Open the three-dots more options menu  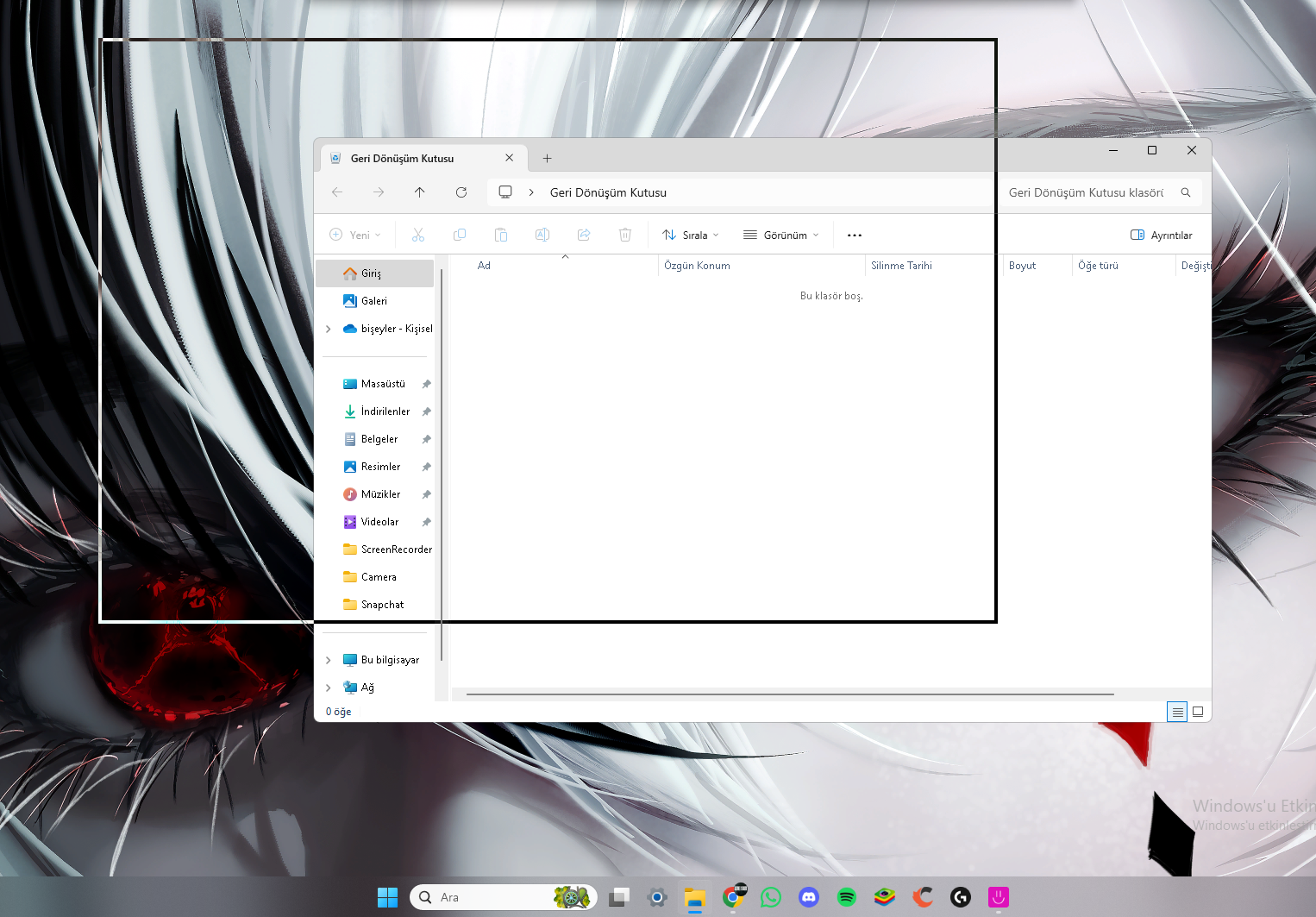click(854, 235)
